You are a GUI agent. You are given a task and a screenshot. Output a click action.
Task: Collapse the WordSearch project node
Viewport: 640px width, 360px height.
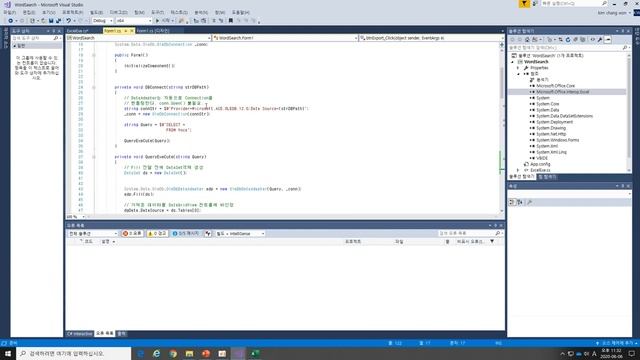coord(513,62)
